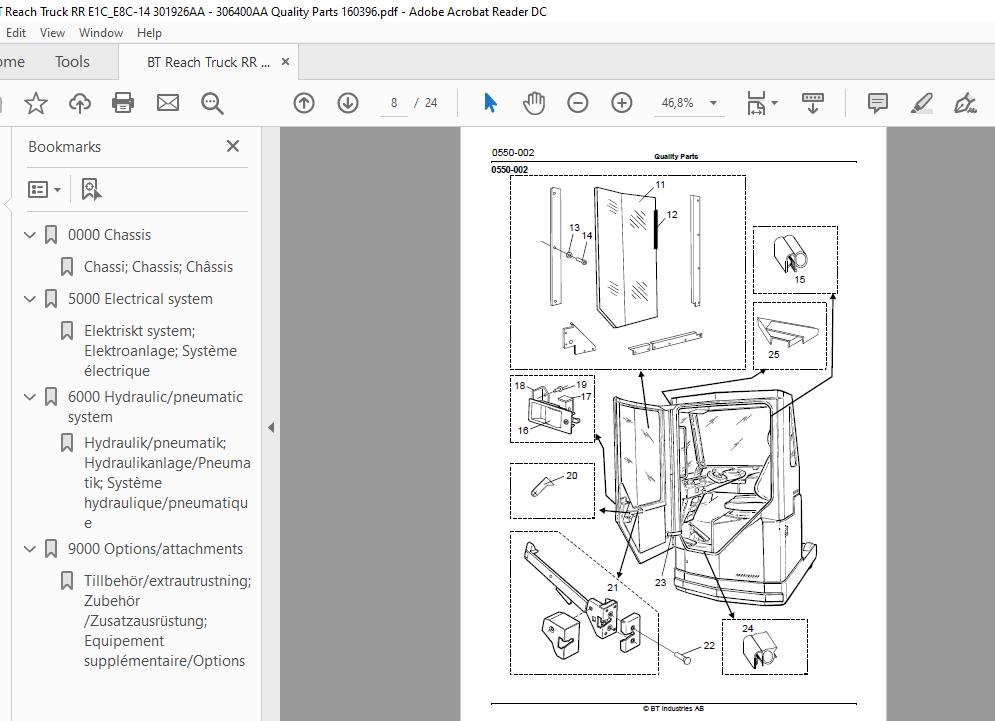Zoom out with the minus icon
This screenshot has width=995, height=721.
(x=578, y=103)
